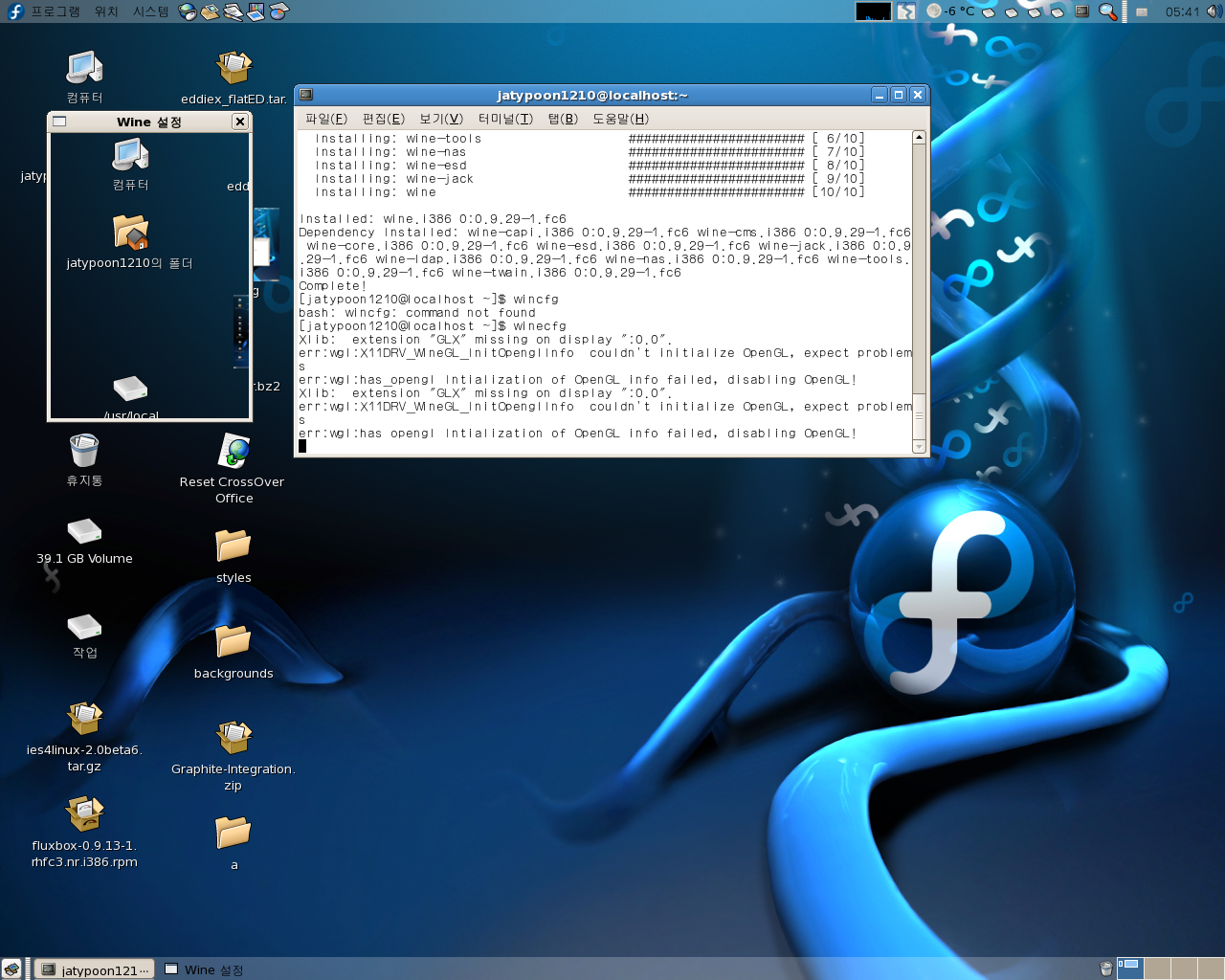Click terminal scrollbar down arrow
The height and width of the screenshot is (980, 1225).
919,446
